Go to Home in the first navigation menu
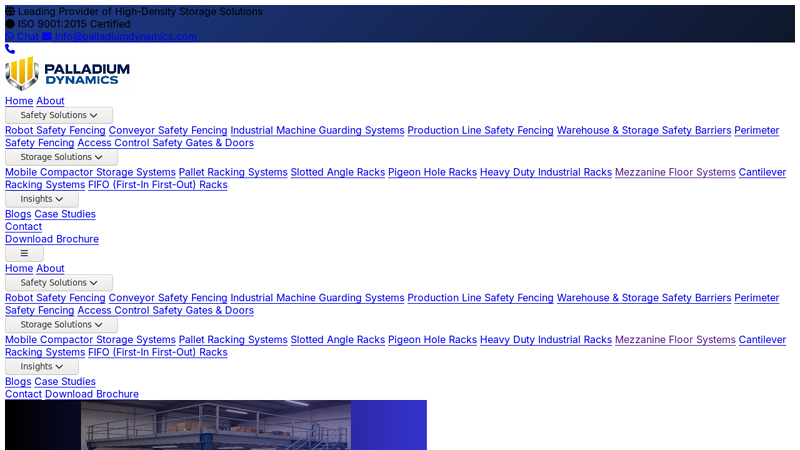The width and height of the screenshot is (800, 450). pos(19,101)
